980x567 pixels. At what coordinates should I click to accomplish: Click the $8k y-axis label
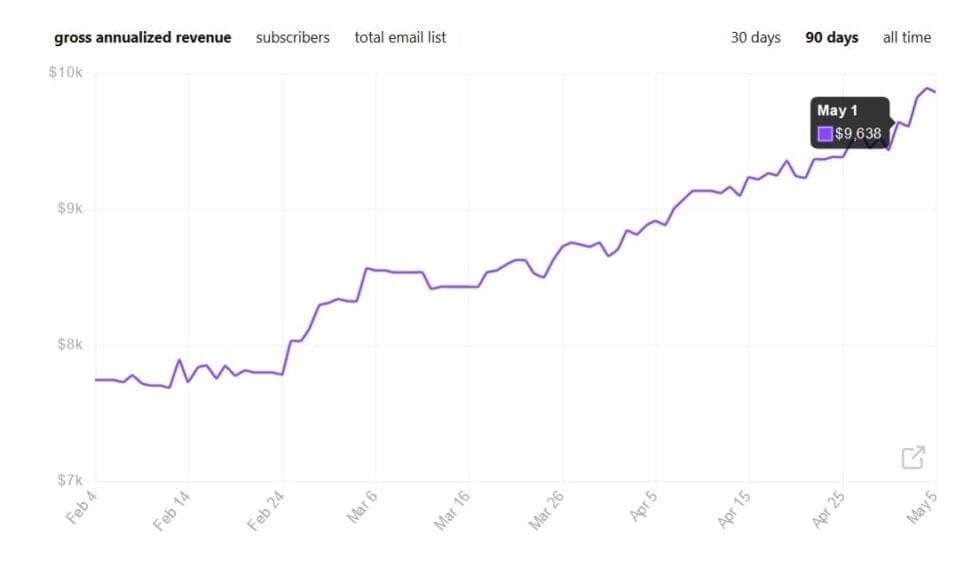[x=70, y=345]
